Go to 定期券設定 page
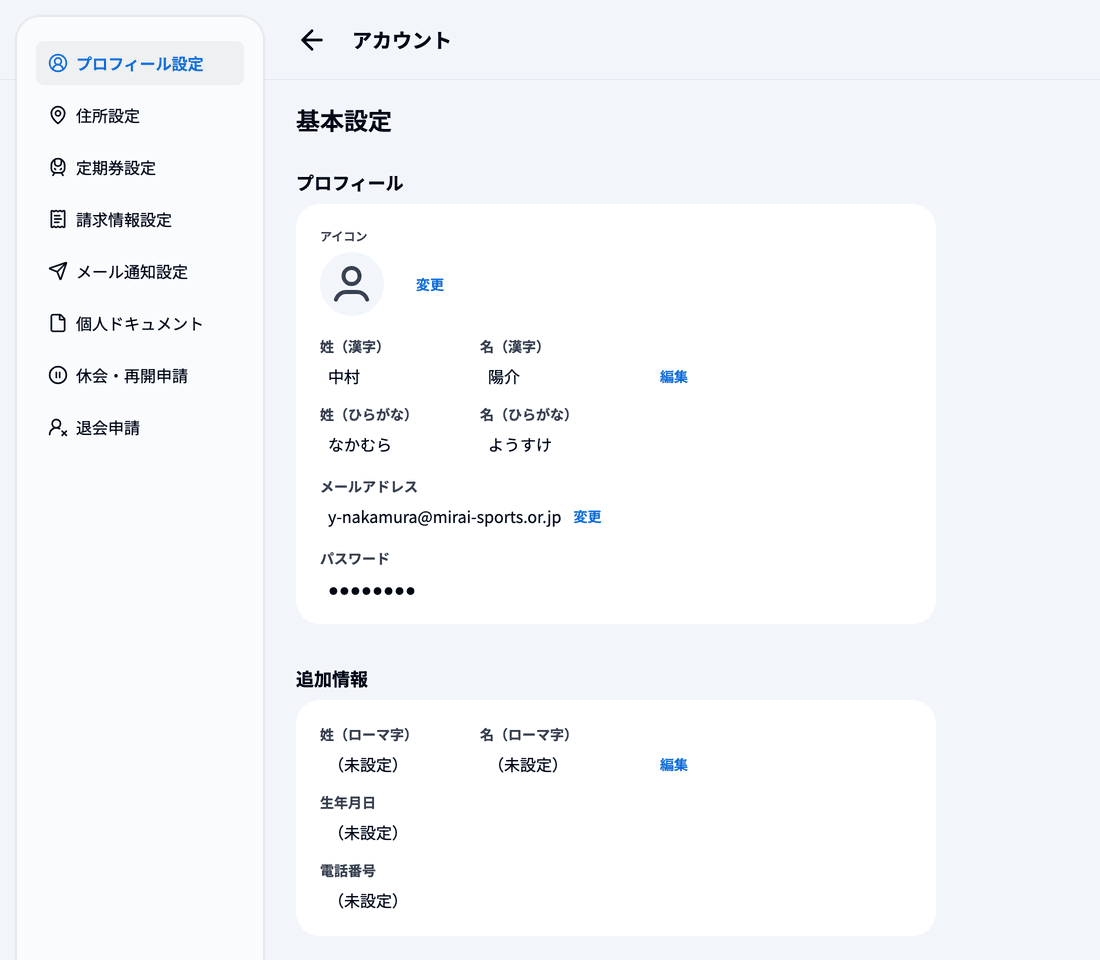 click(140, 167)
